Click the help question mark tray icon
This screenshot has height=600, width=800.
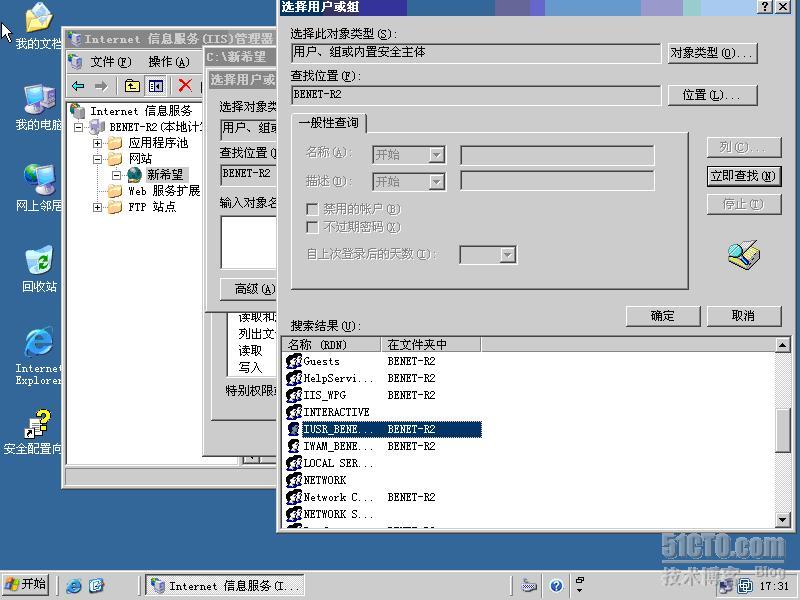(556, 586)
